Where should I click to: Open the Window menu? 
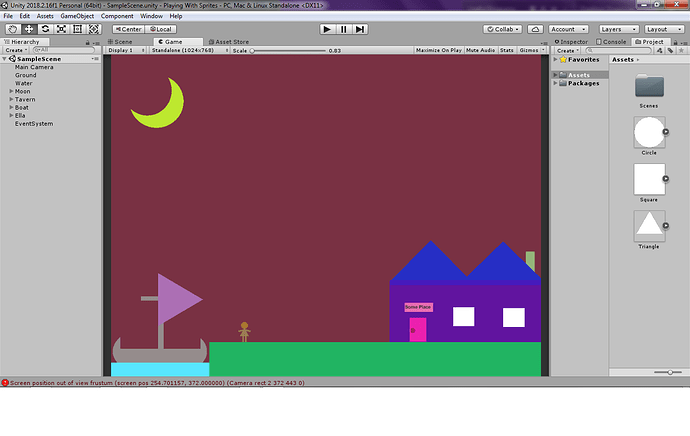pos(151,16)
